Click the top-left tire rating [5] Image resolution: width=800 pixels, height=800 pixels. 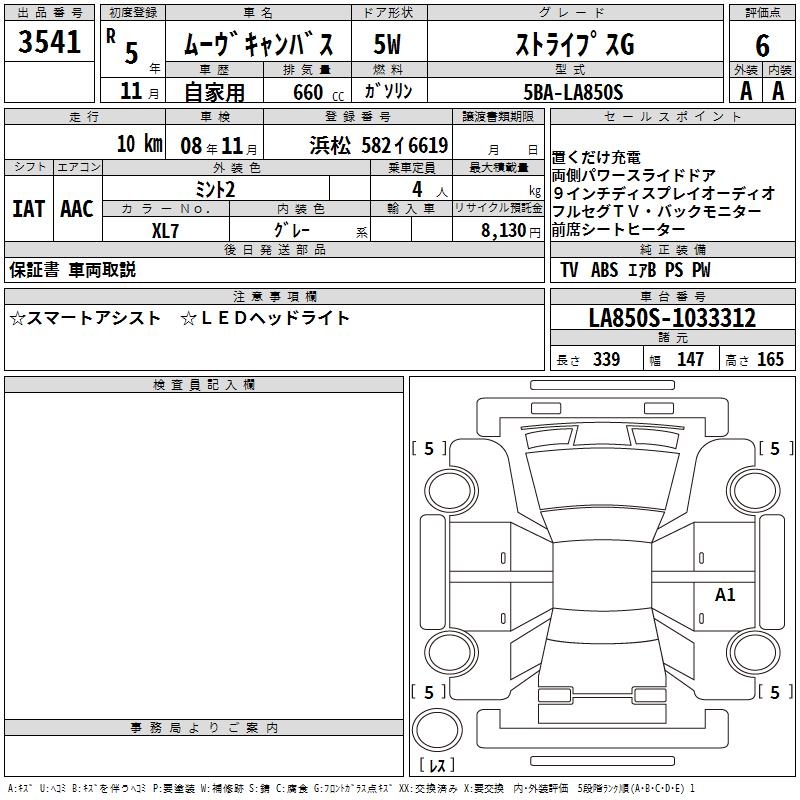[x=429, y=449]
